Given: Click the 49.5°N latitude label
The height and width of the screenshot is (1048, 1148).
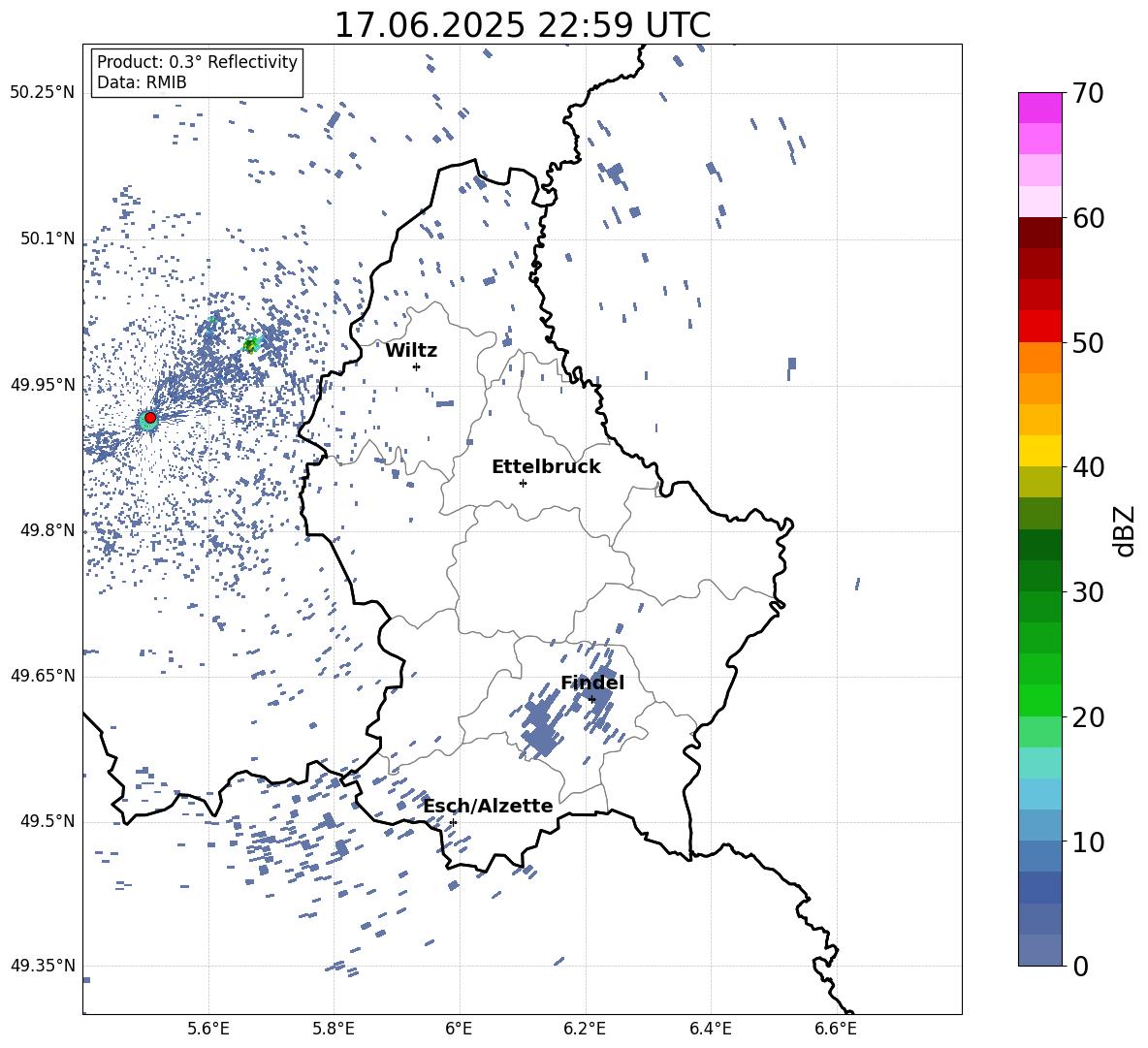Looking at the screenshot, I should coord(47,821).
